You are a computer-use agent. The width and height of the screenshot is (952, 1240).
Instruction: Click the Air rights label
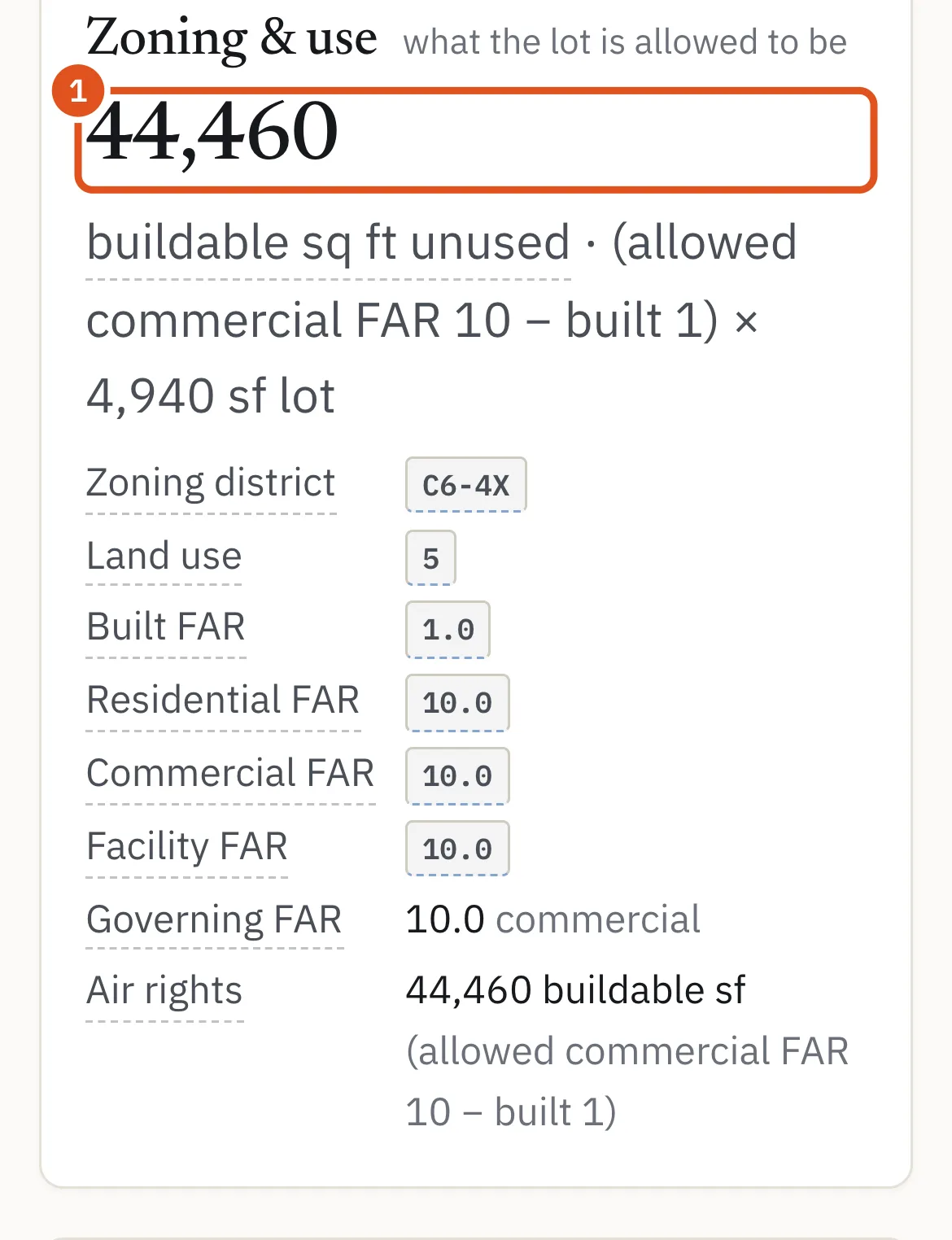[x=164, y=992]
